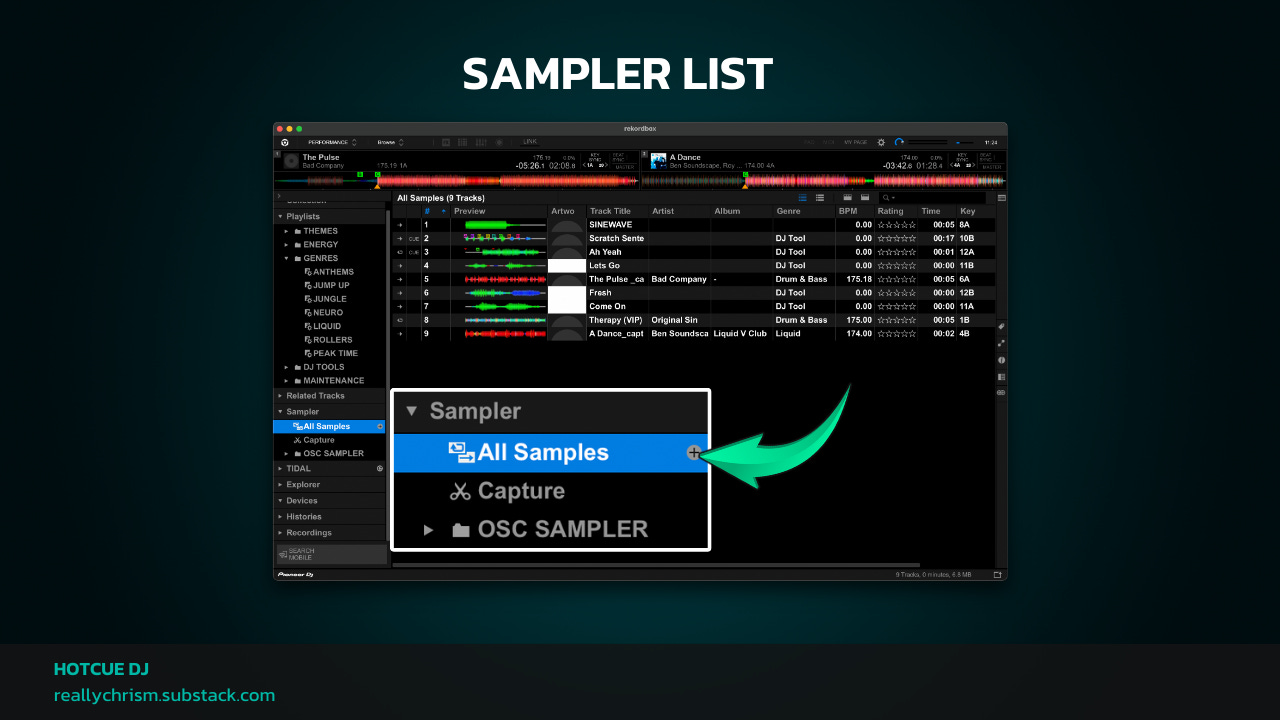This screenshot has width=1280, height=720.
Task: Expand the DJ TOOLS folder
Action: (x=286, y=367)
